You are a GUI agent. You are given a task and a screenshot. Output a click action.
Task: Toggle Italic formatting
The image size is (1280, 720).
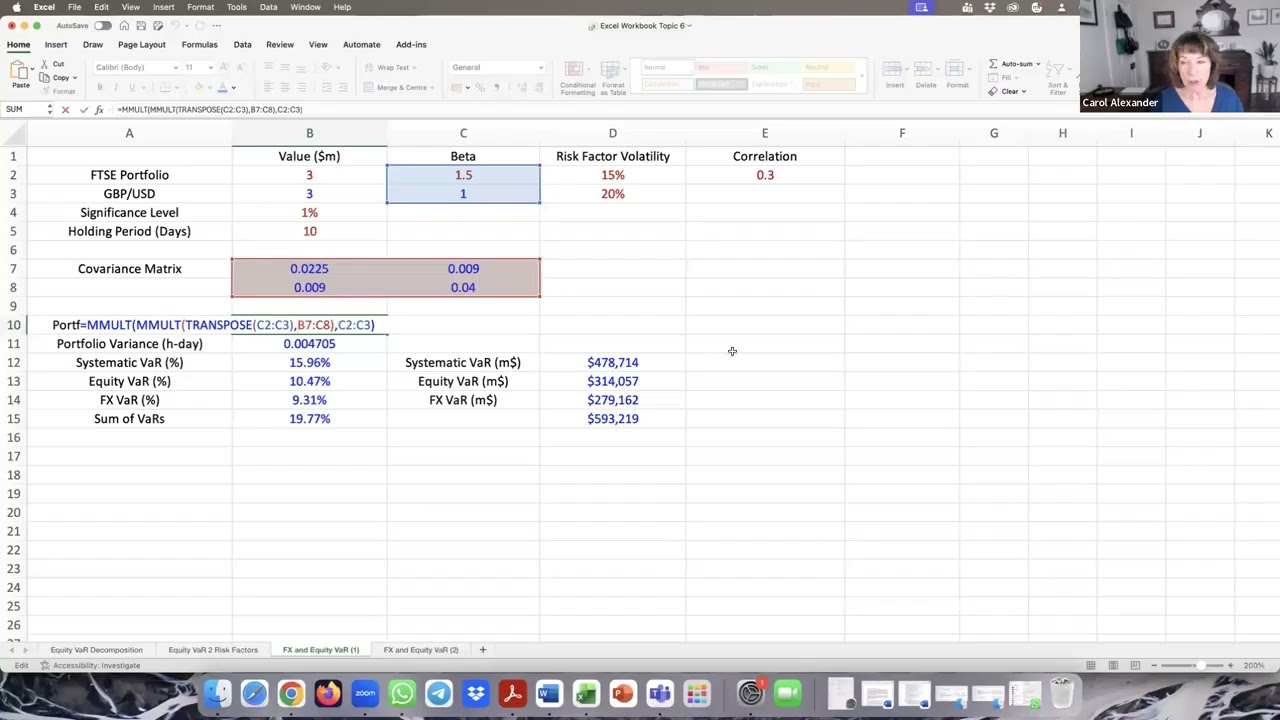click(115, 88)
